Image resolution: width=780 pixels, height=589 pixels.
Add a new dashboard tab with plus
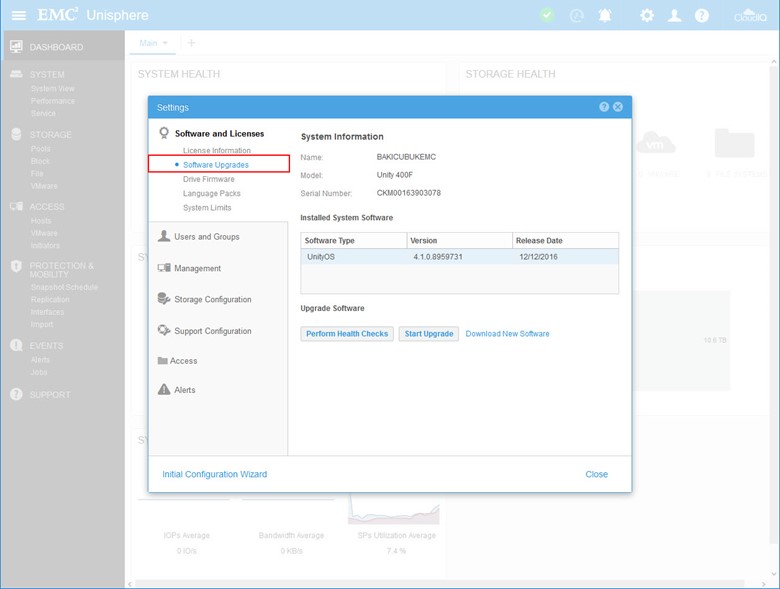(191, 43)
